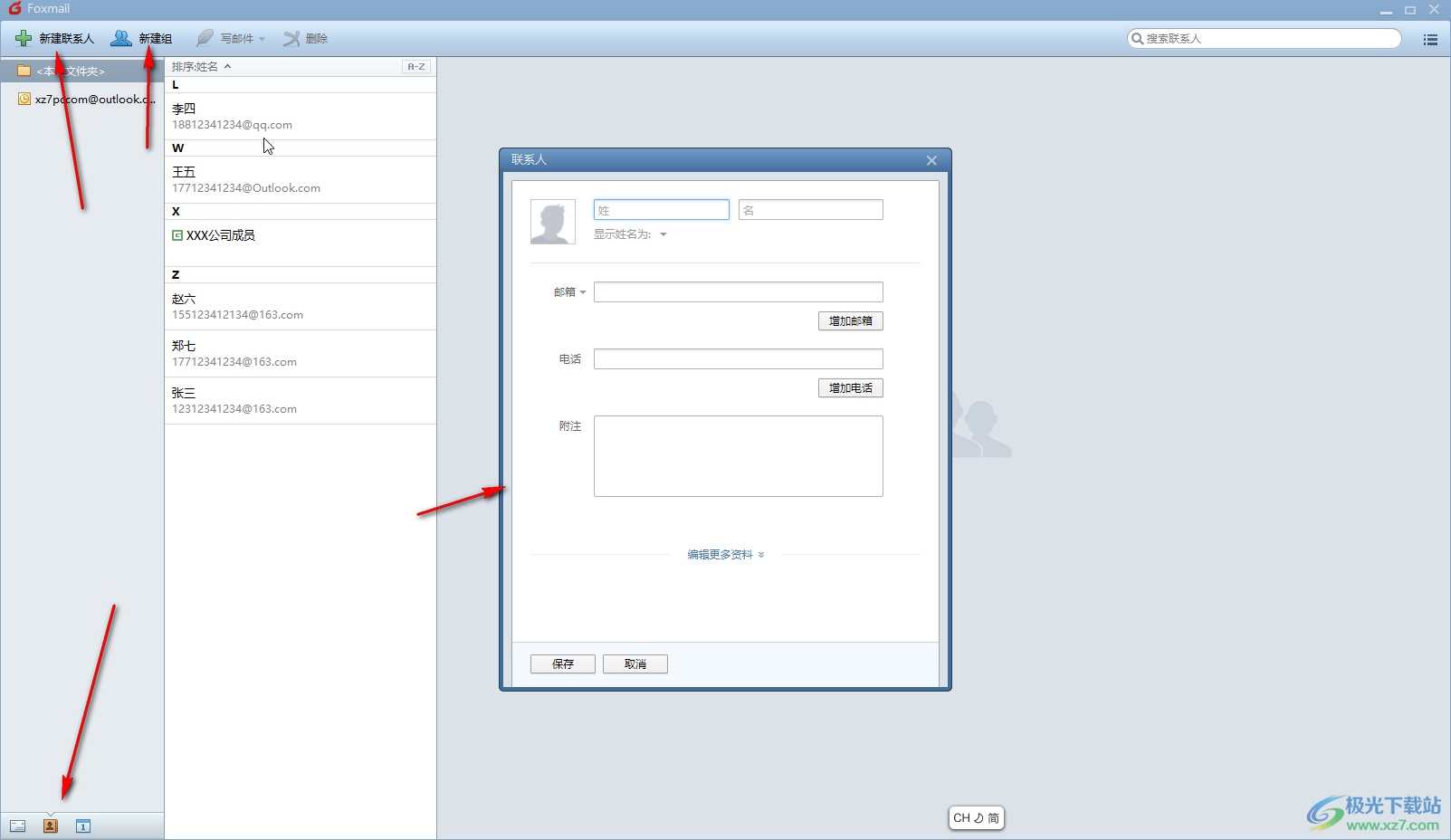This screenshot has width=1451, height=840.
Task: Switch to the contacts view icon
Action: [51, 826]
